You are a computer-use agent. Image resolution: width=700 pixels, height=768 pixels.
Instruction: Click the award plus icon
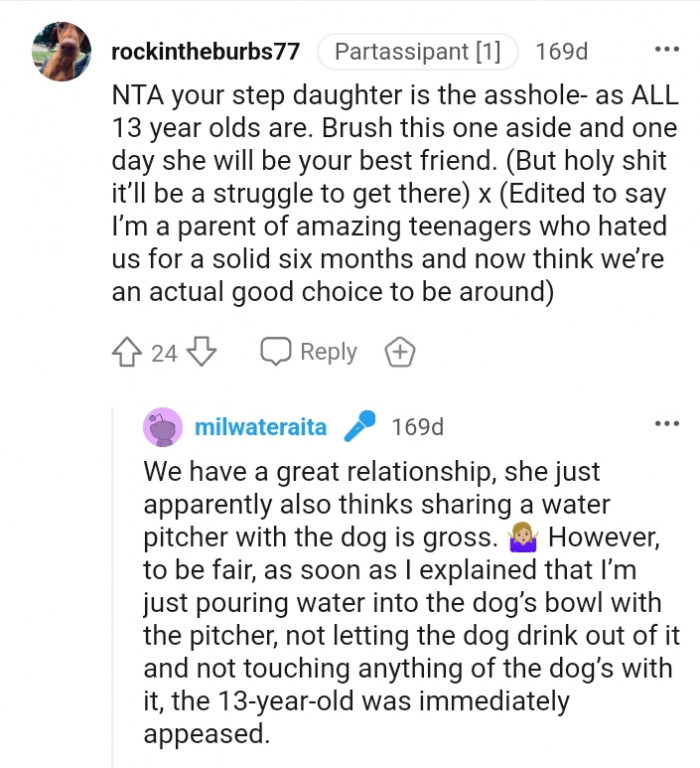(x=399, y=352)
